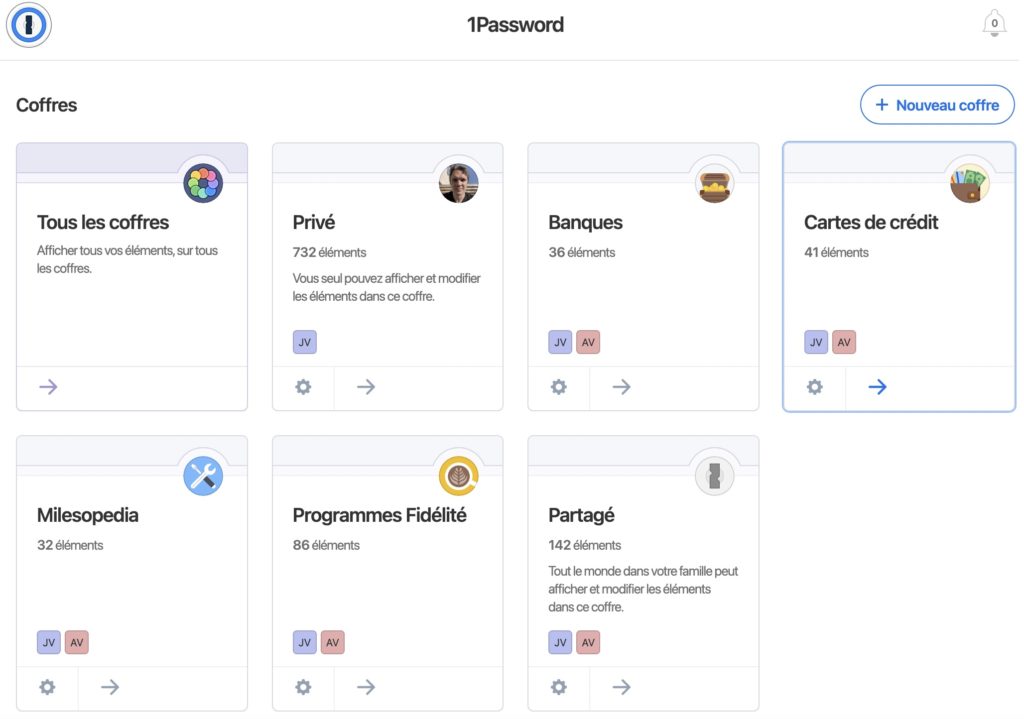Open Programmes Fidélité vault settings gear
The height and width of the screenshot is (719, 1024).
(303, 687)
